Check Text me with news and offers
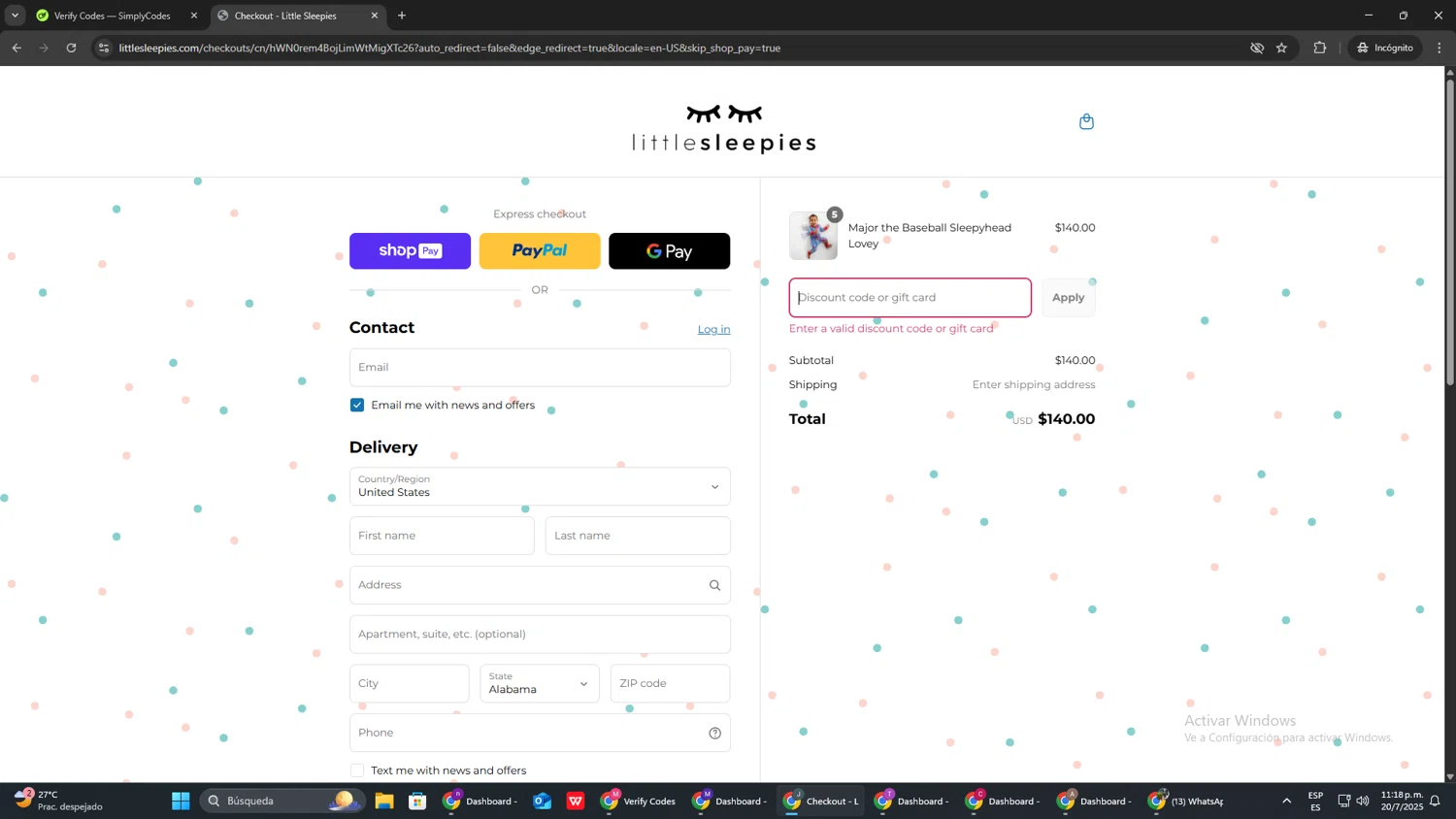 coord(357,770)
